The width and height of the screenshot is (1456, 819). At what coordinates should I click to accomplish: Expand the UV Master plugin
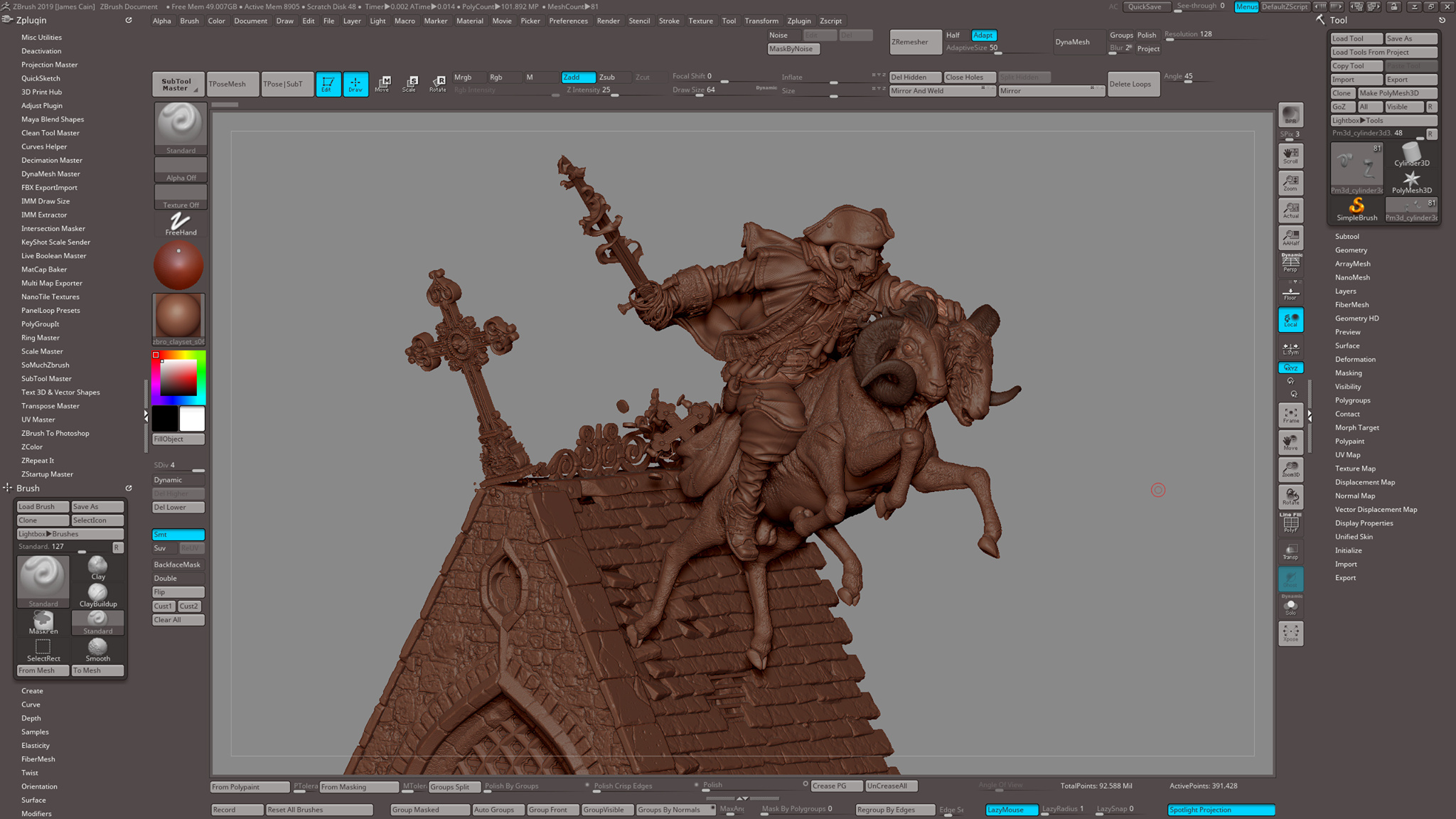tap(38, 419)
